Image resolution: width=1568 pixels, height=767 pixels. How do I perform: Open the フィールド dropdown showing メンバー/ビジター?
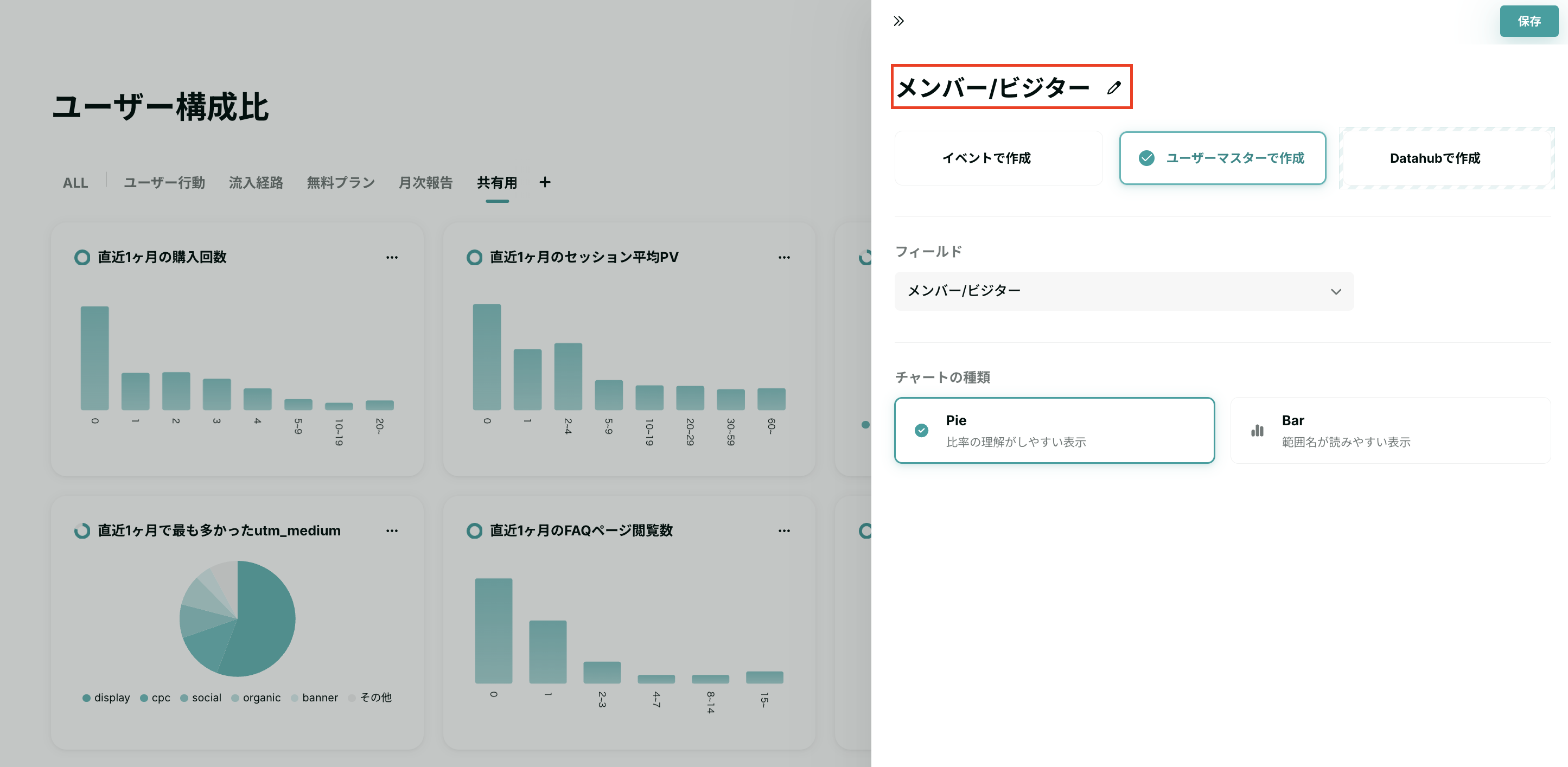[x=1124, y=291]
